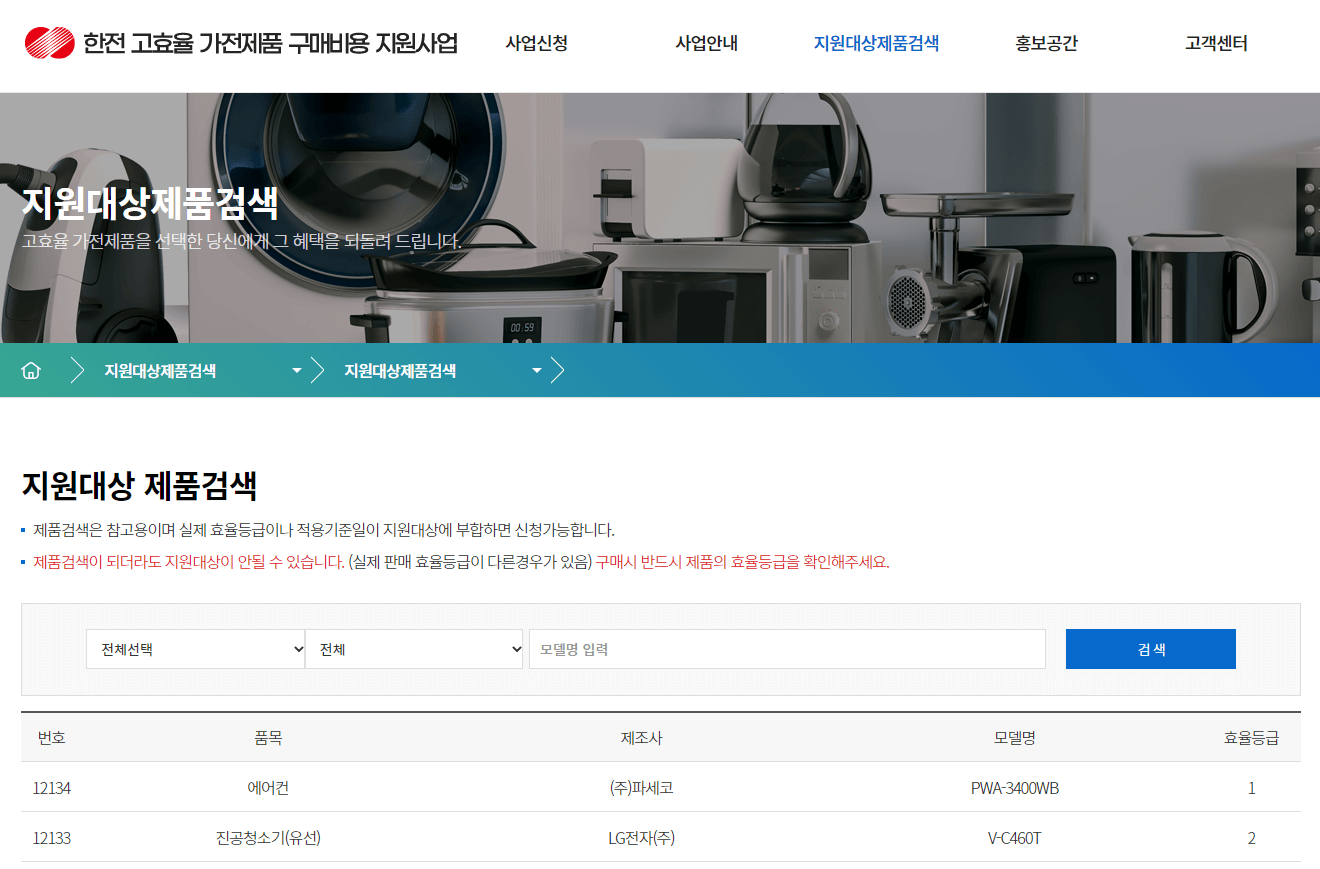Screen dimensions: 1320x869
Task: Open the first breadcrumb dropdown arrow
Action: (x=296, y=370)
